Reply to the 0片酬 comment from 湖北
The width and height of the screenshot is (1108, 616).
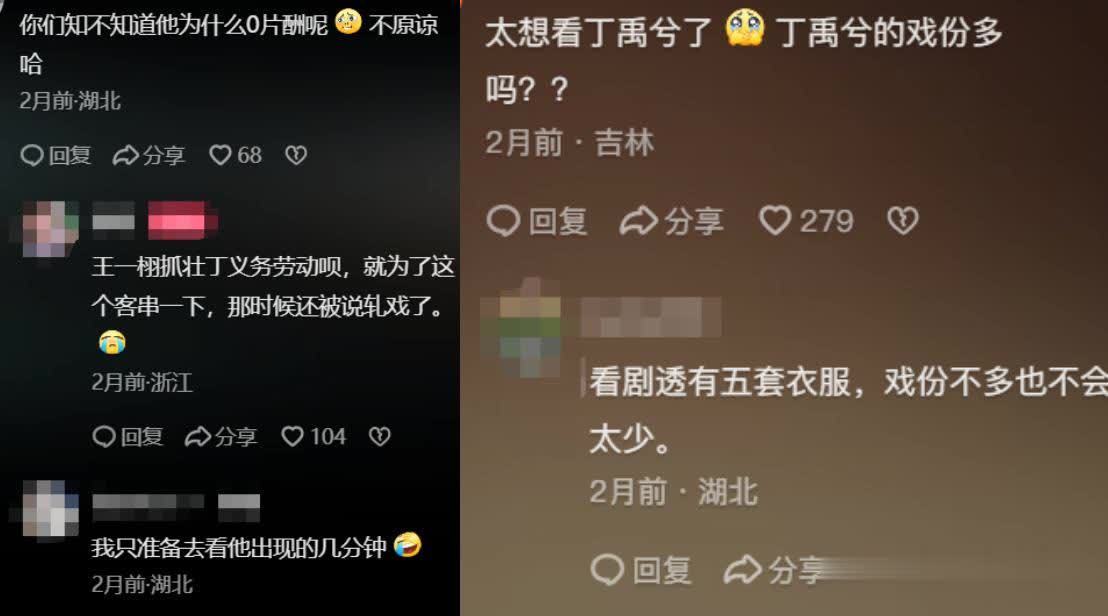tap(56, 155)
